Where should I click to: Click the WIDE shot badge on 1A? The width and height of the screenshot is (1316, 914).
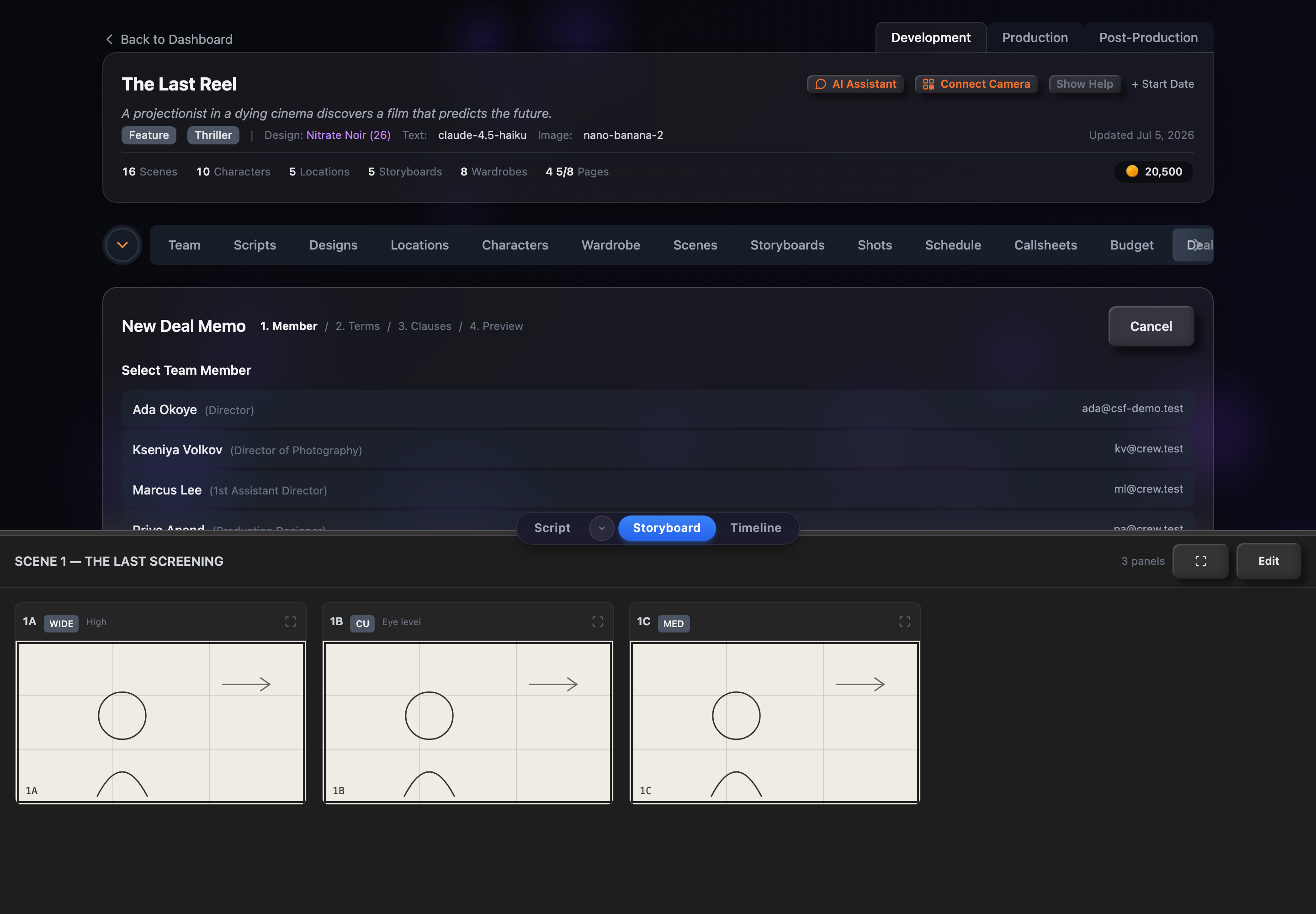click(x=61, y=623)
